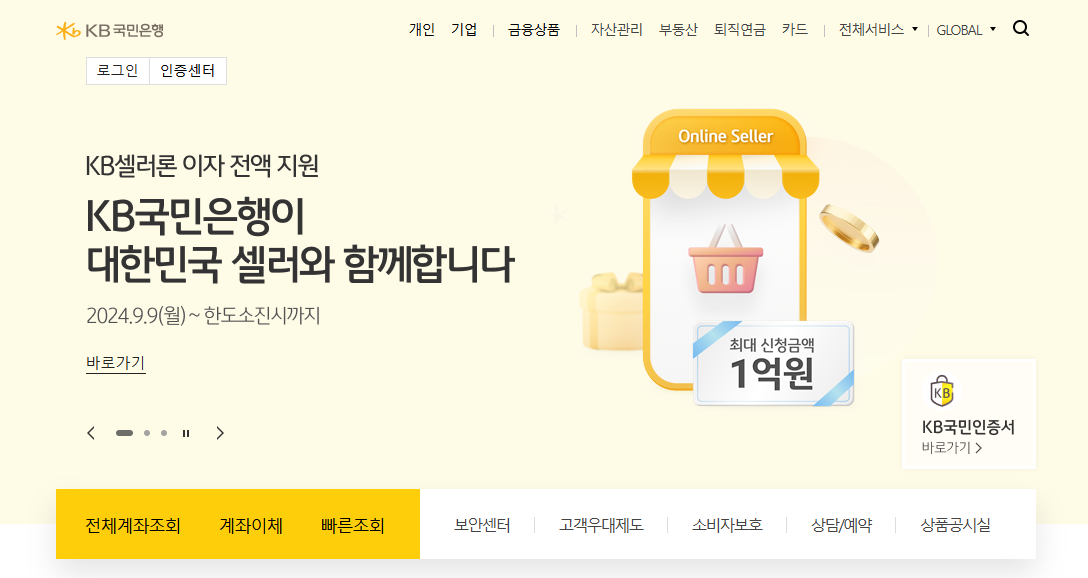Click the shopping basket illustration

coord(725,259)
